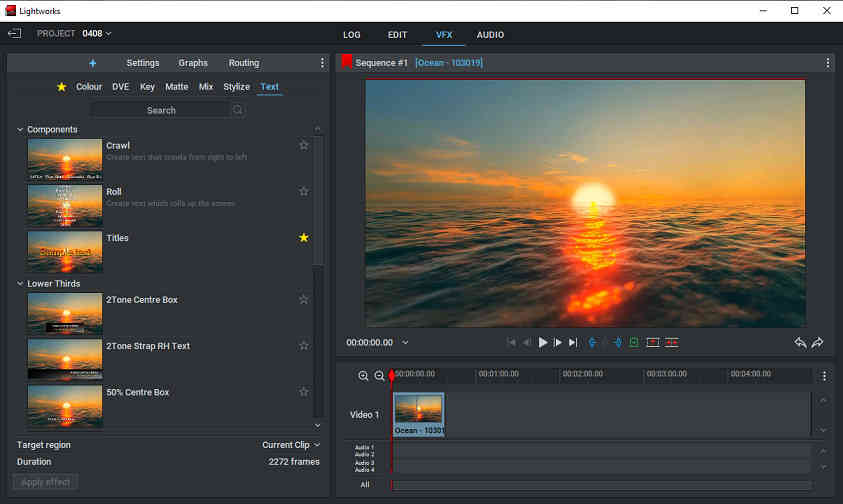Click the Redo arrow icon

click(817, 342)
